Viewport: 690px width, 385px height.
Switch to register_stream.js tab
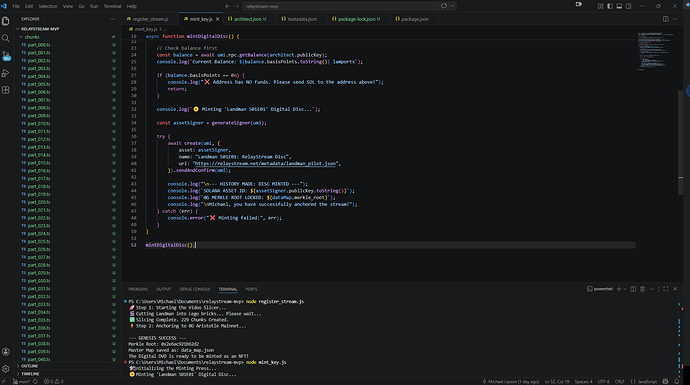click(150, 19)
